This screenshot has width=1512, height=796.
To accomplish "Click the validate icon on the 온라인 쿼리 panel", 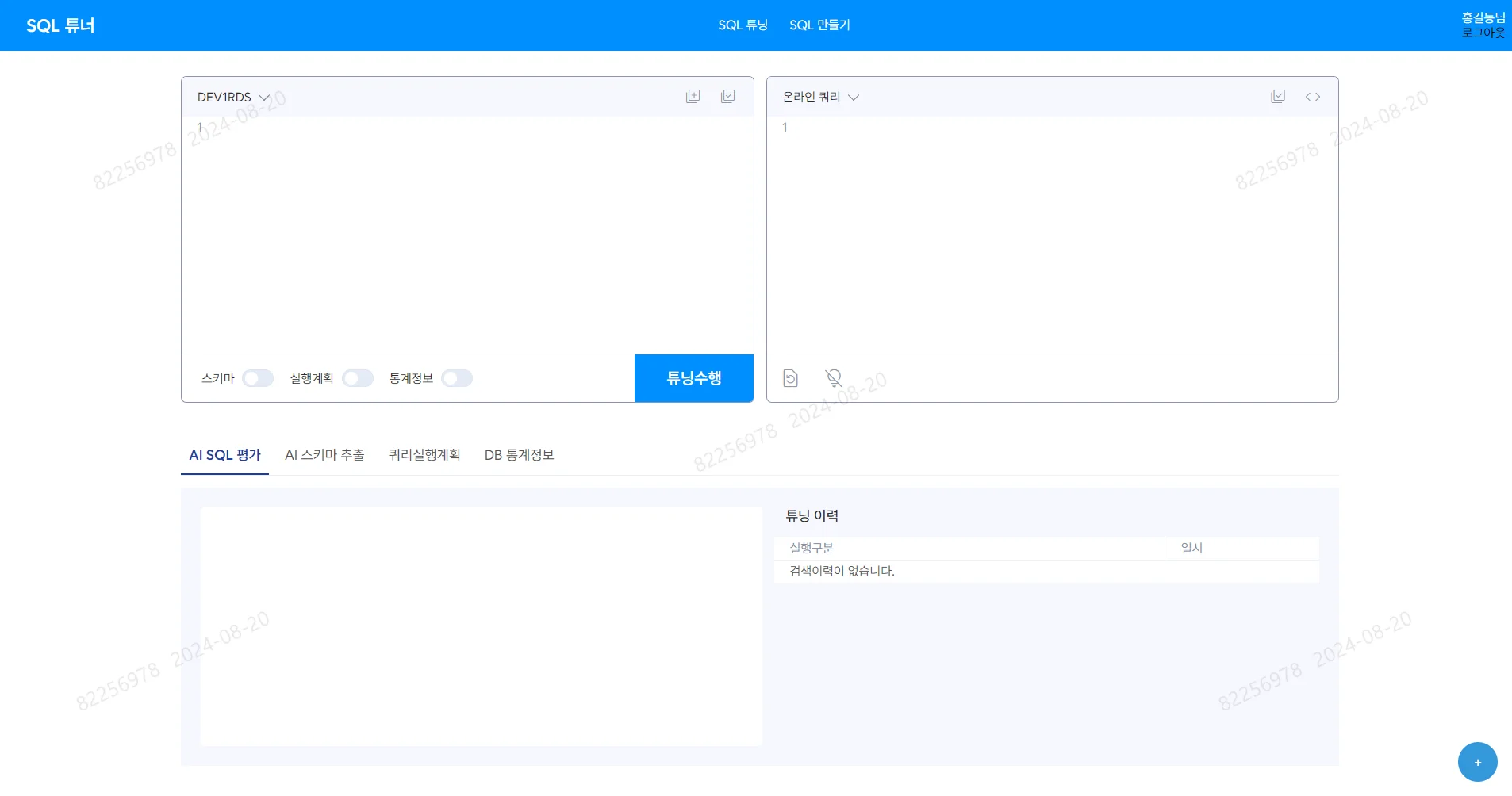I will [1277, 95].
